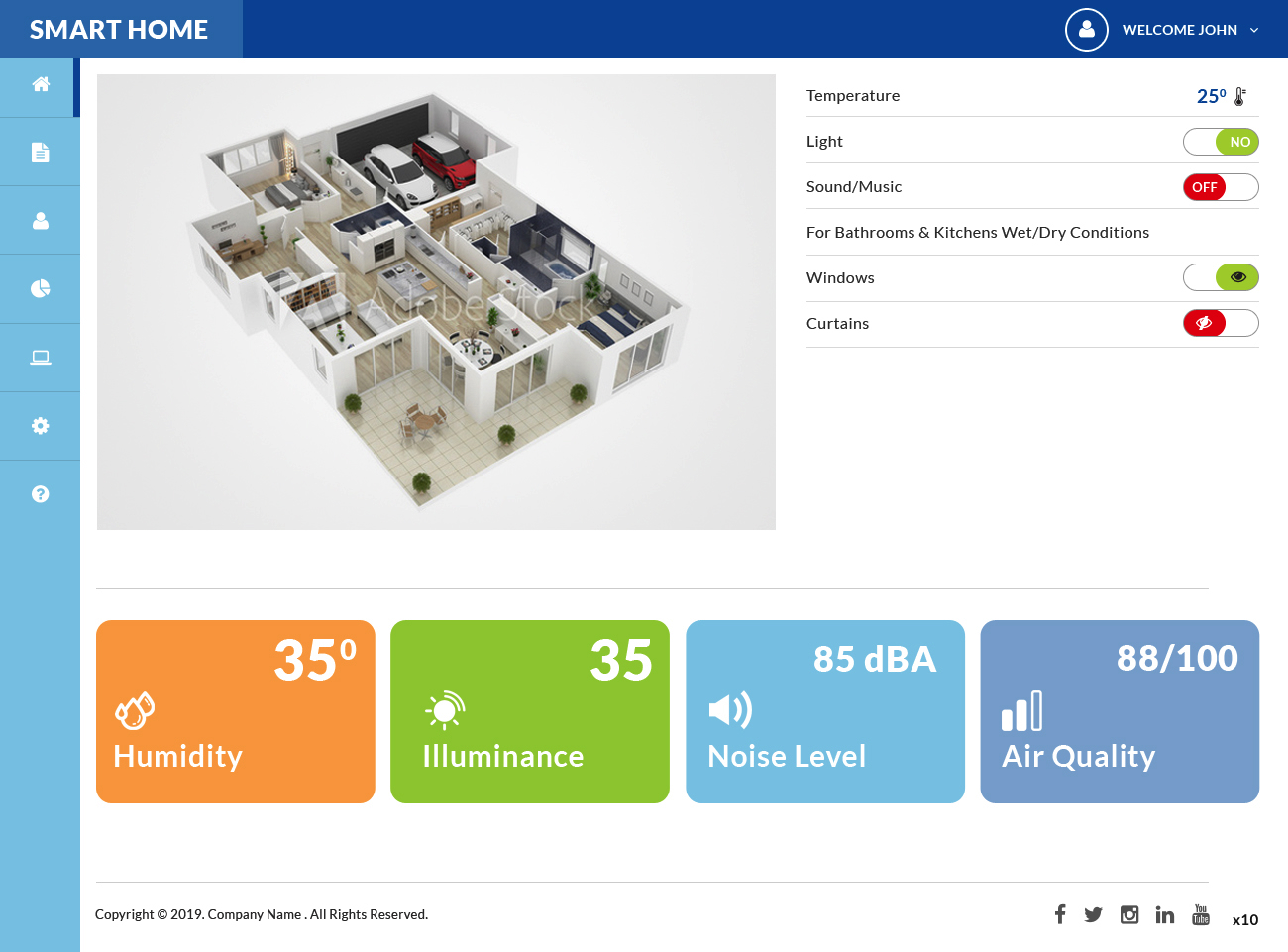Click the home icon in sidebar
1288x952 pixels.
(41, 85)
